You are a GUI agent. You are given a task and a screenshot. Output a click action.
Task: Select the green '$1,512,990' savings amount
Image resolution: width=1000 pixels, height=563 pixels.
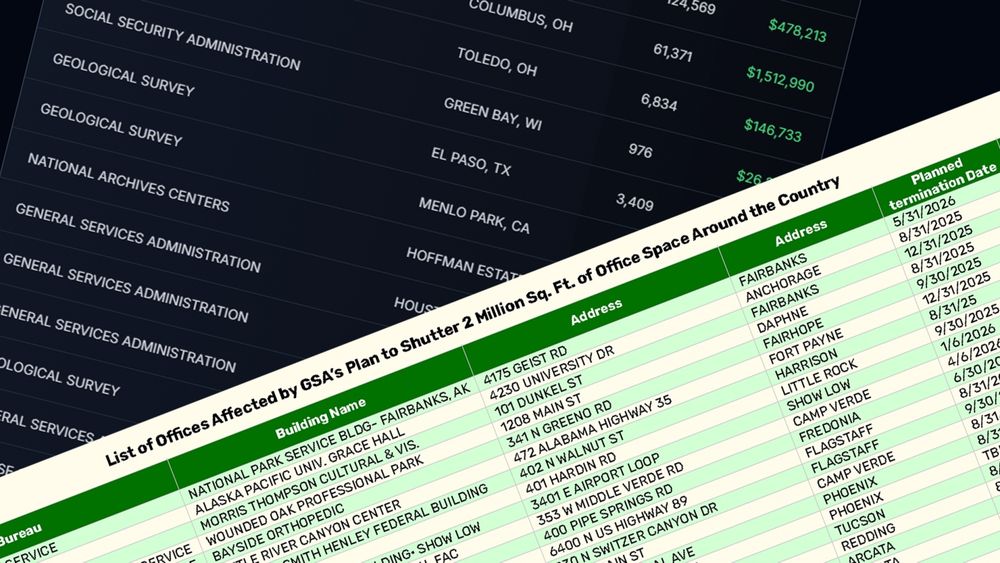[781, 78]
